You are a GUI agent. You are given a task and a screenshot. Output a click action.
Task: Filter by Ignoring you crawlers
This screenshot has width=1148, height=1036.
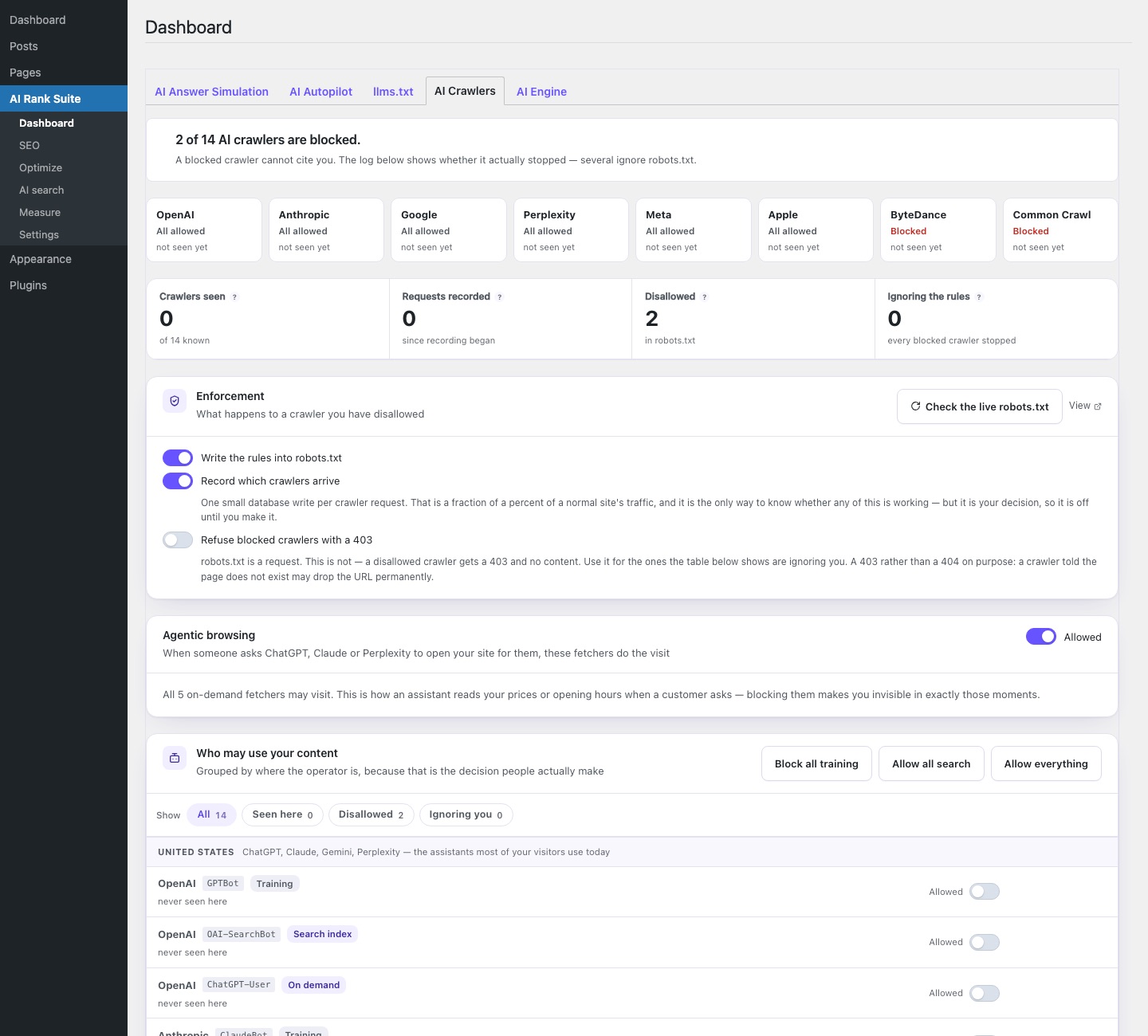(466, 814)
